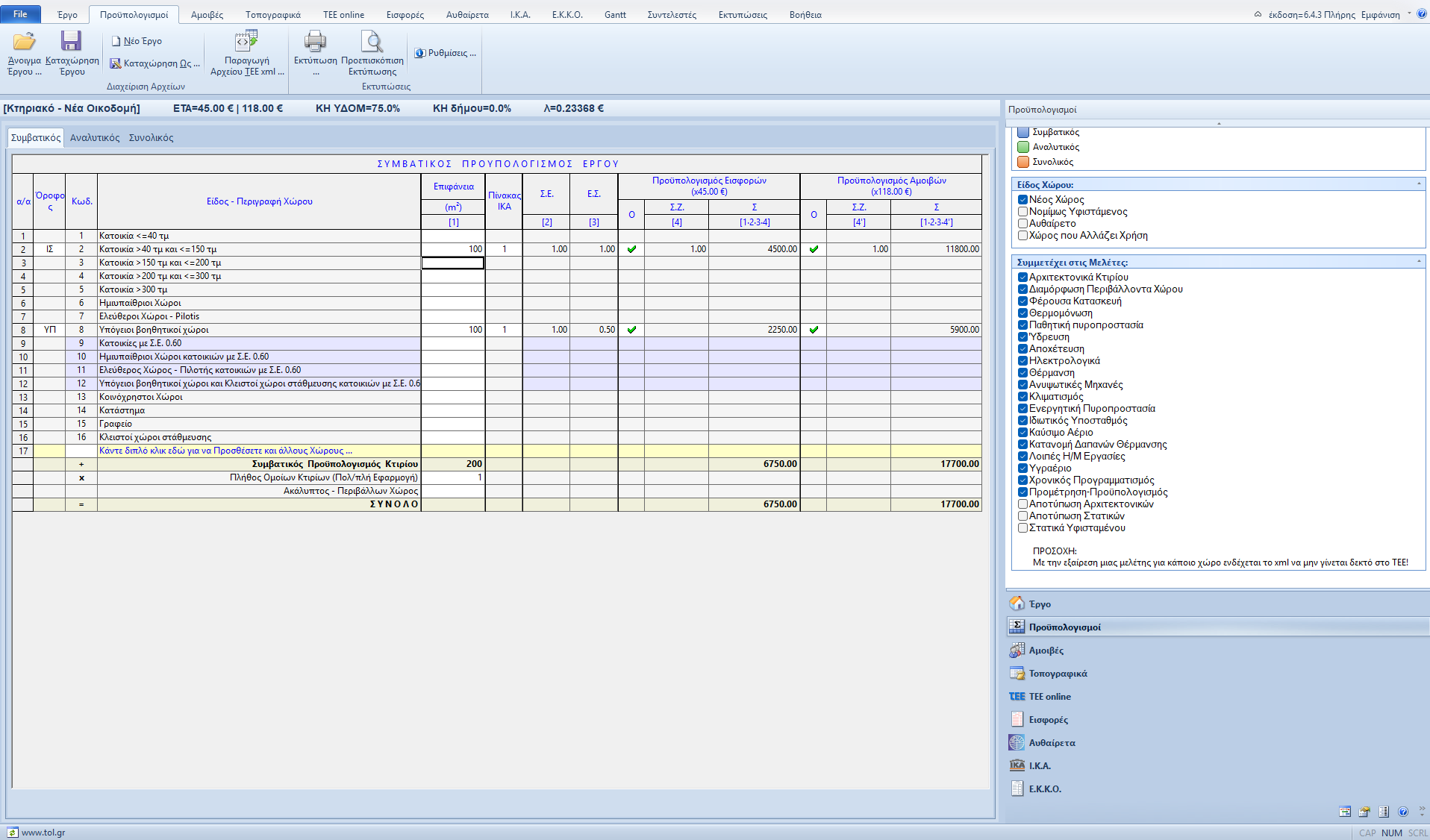Select the orange Συνολικός color swatch

(x=1023, y=162)
